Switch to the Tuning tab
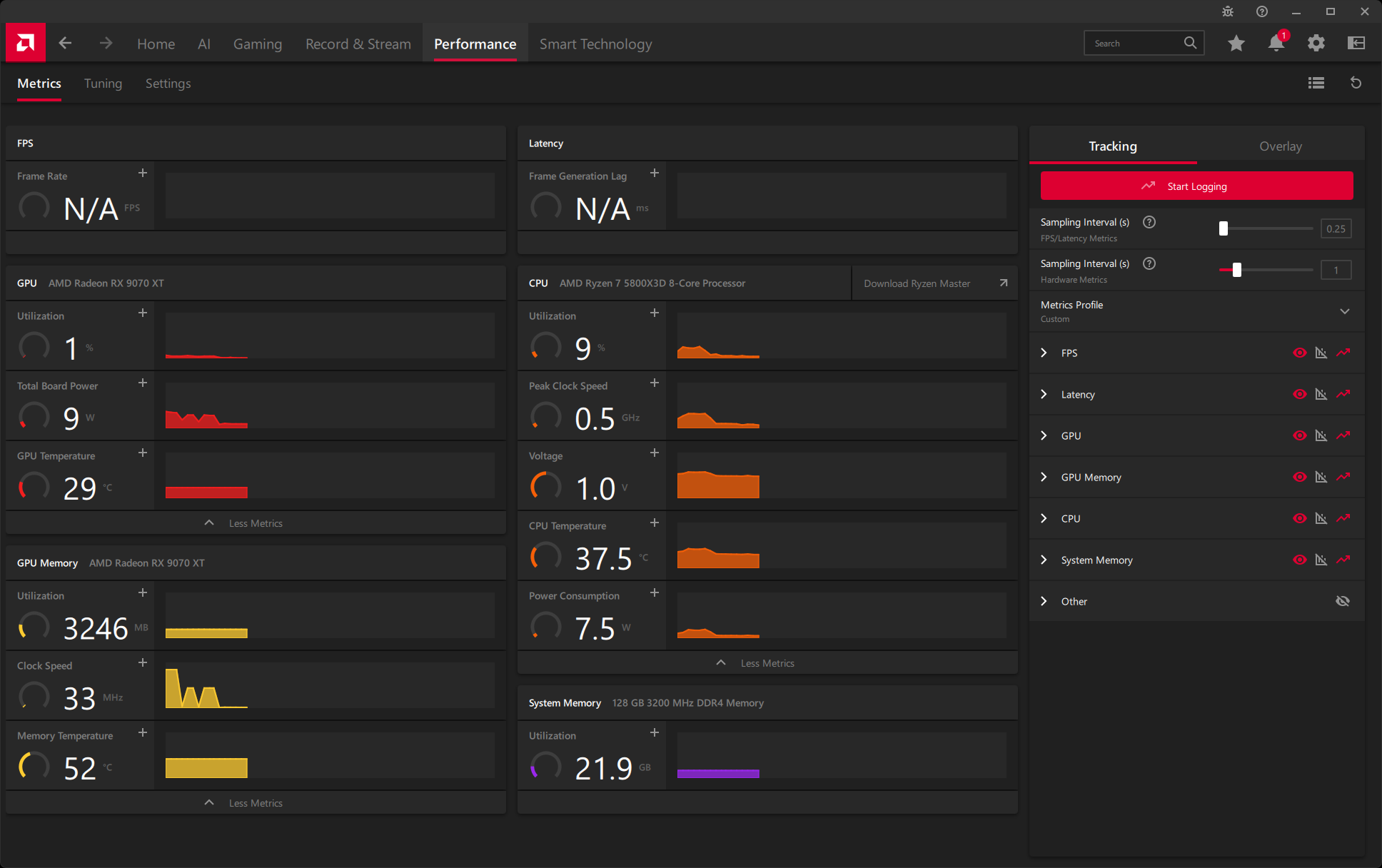The height and width of the screenshot is (868, 1382). click(x=103, y=84)
